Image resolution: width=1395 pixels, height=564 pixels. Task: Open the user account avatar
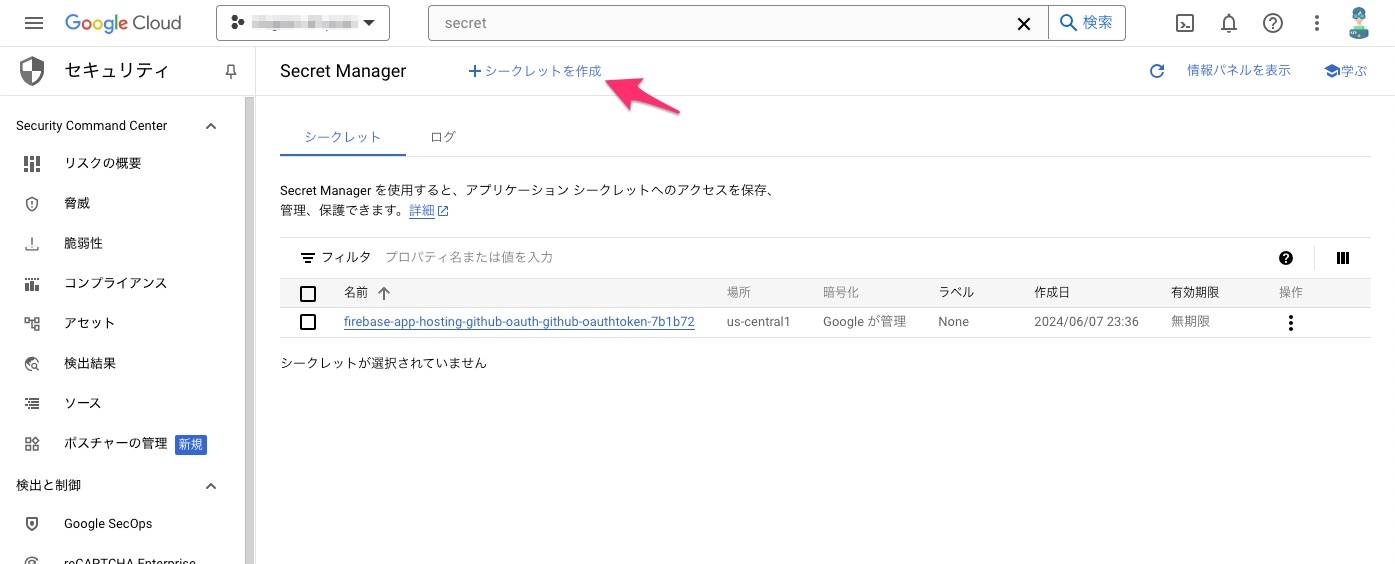[x=1359, y=23]
